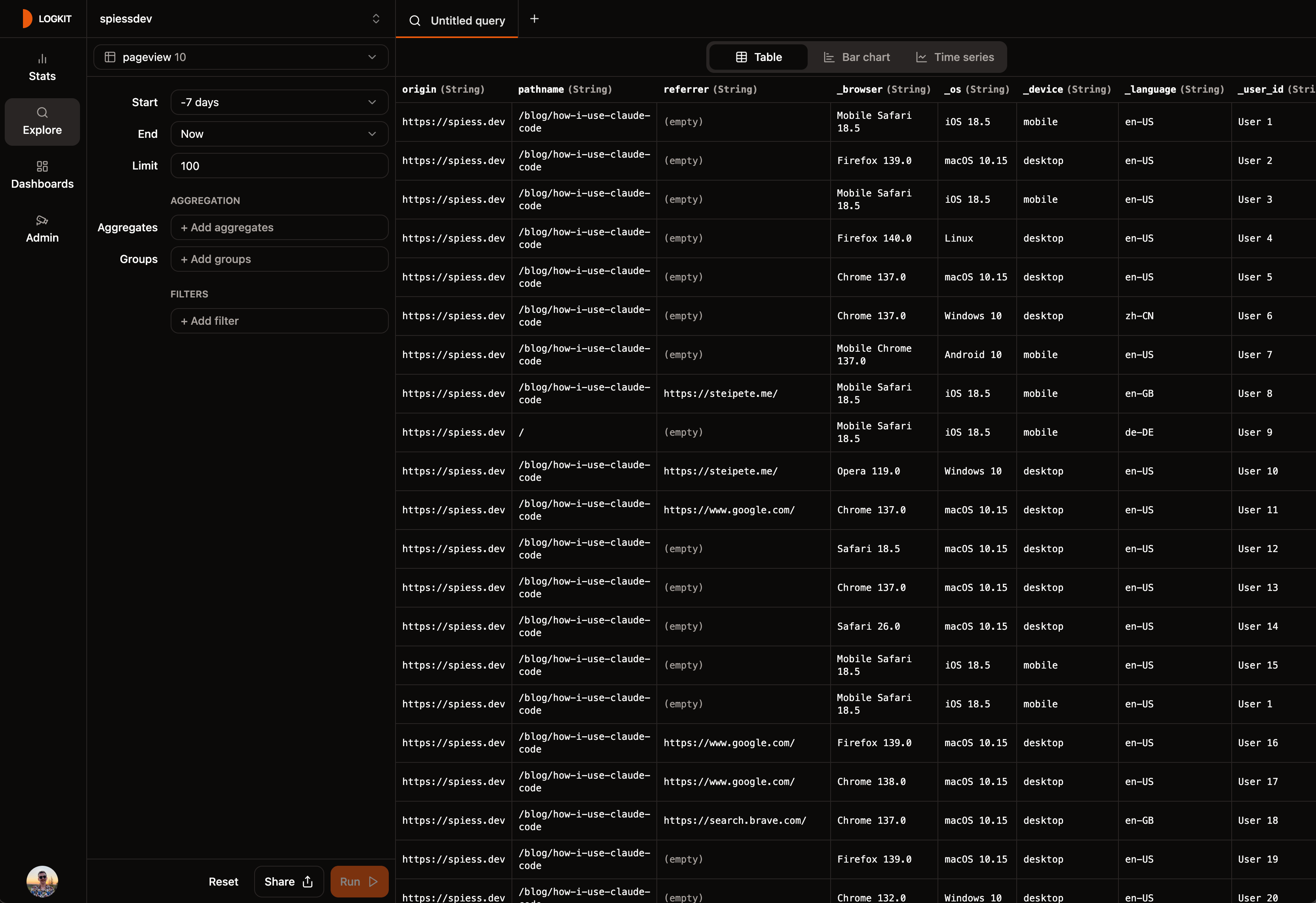Click the search icon on Untitled query

415,20
